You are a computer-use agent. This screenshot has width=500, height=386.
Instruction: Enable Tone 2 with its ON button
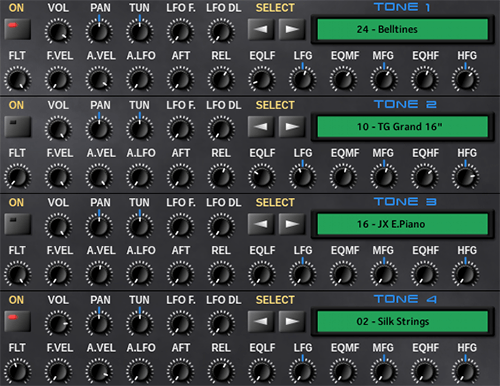point(18,127)
